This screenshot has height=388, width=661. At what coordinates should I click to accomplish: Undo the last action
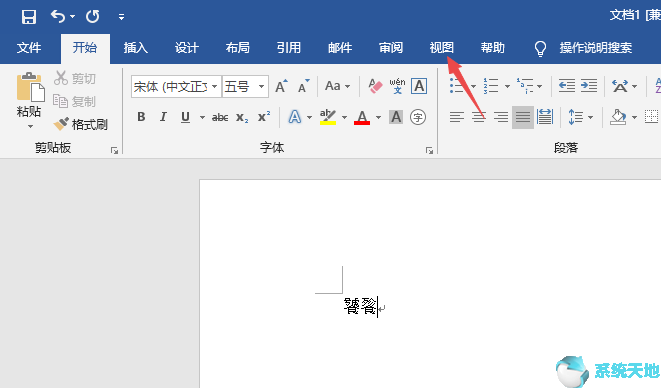click(x=58, y=16)
